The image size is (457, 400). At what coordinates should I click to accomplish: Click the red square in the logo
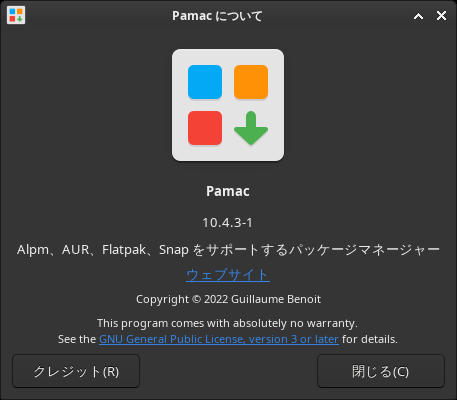pyautogui.click(x=205, y=128)
